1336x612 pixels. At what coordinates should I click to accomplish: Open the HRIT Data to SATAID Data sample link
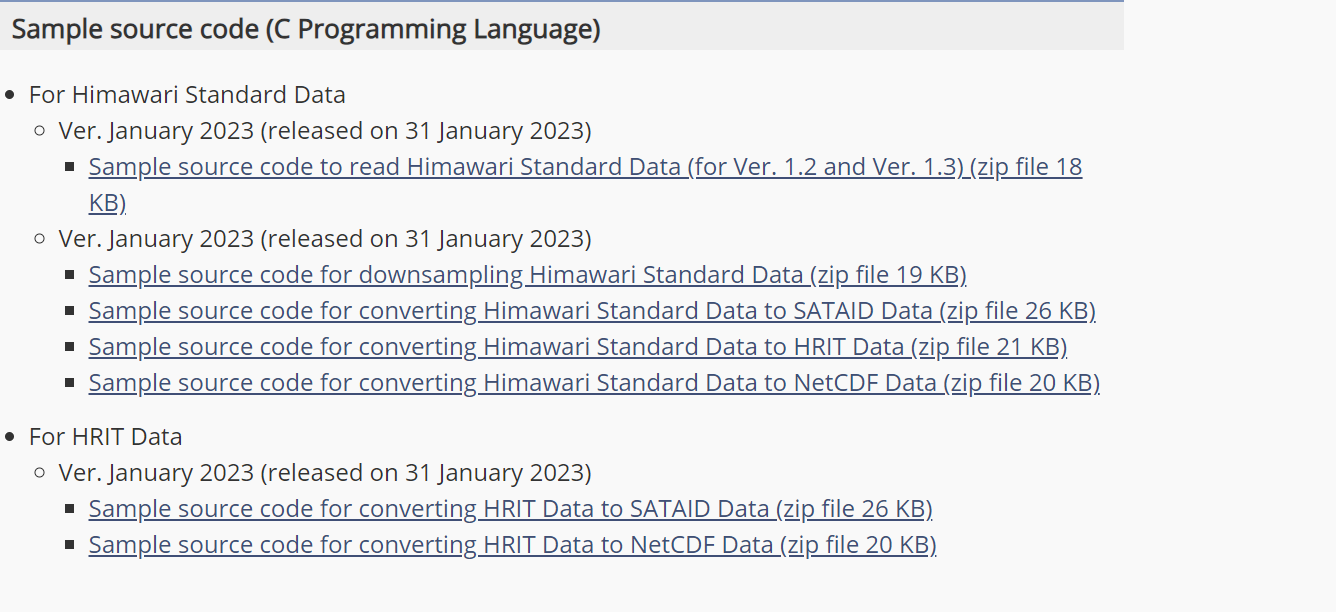(510, 508)
